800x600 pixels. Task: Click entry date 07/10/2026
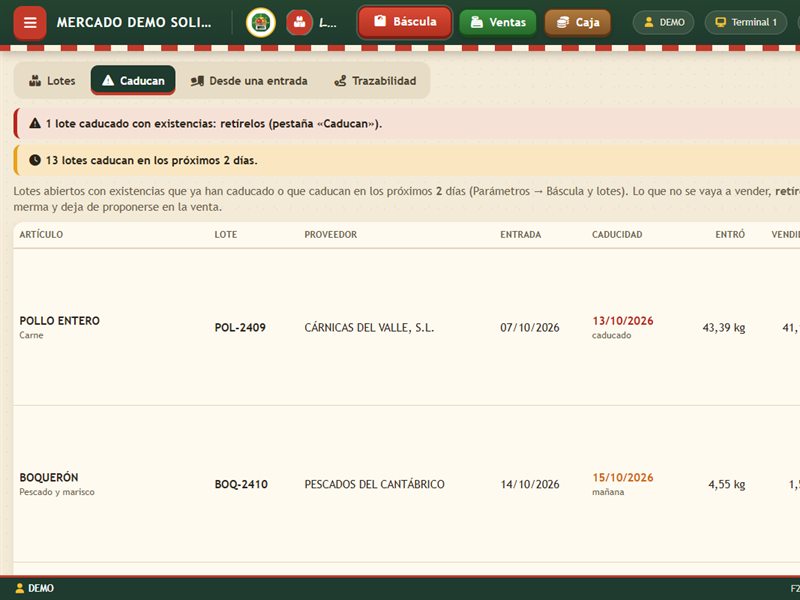pos(530,328)
